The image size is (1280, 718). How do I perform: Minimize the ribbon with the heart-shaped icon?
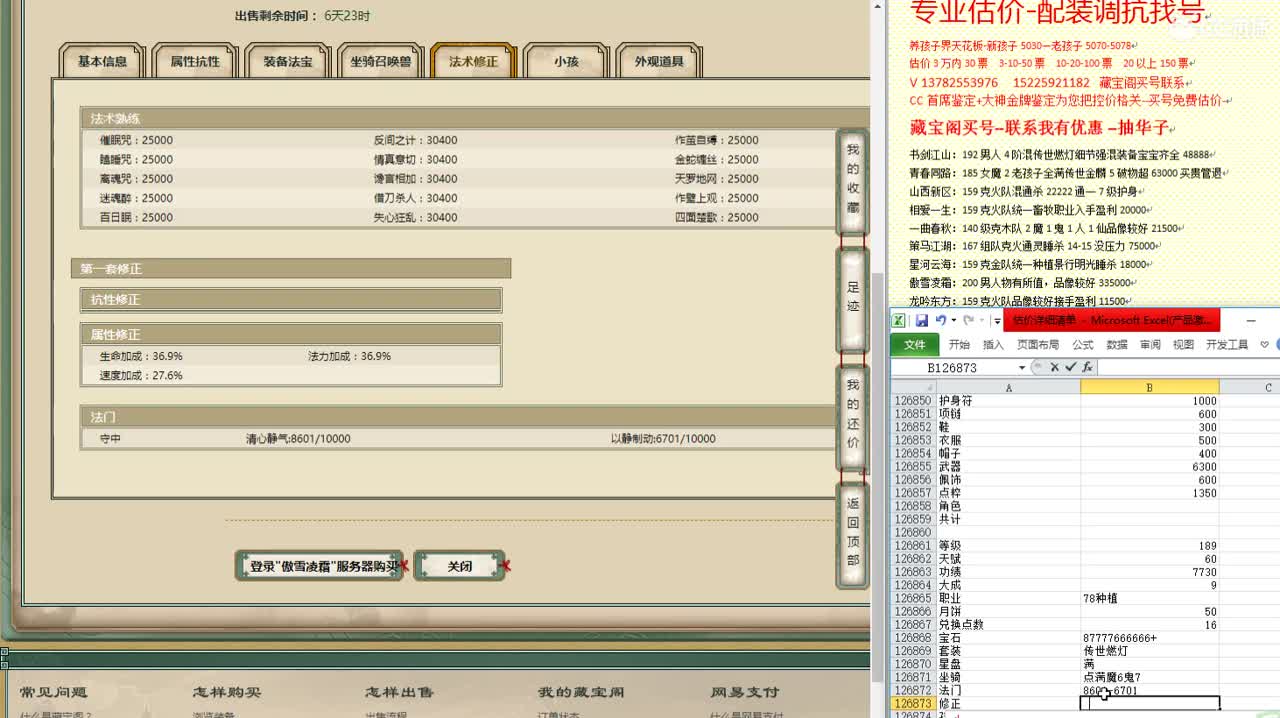click(1264, 344)
